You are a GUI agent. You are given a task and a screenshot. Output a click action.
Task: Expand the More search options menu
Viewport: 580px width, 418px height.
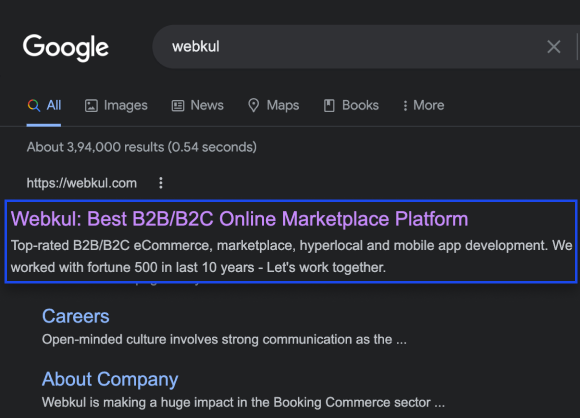pyautogui.click(x=423, y=105)
